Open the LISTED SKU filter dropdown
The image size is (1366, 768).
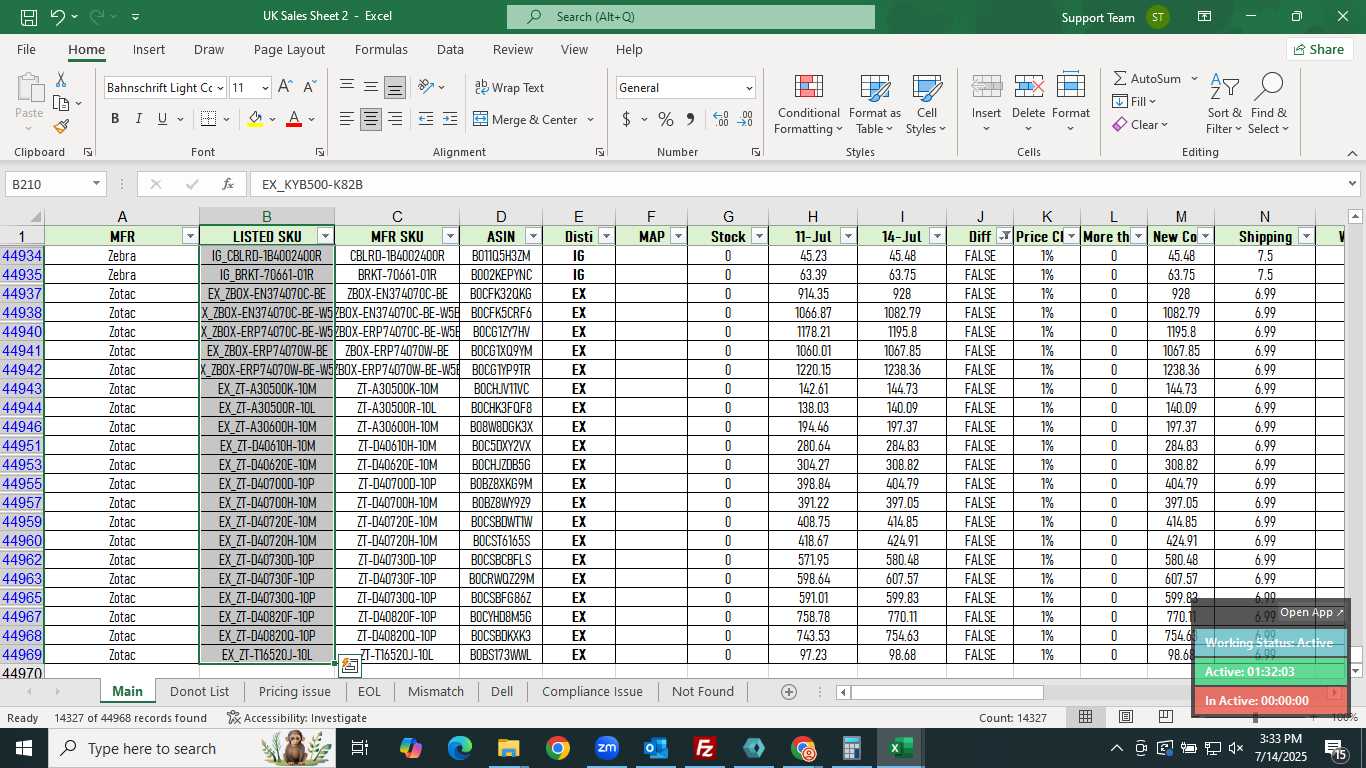click(324, 236)
